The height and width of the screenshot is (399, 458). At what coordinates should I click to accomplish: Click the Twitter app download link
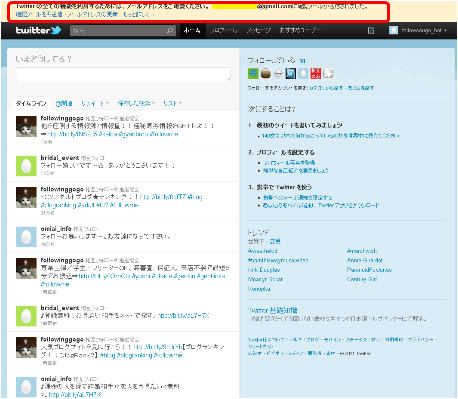[321, 206]
